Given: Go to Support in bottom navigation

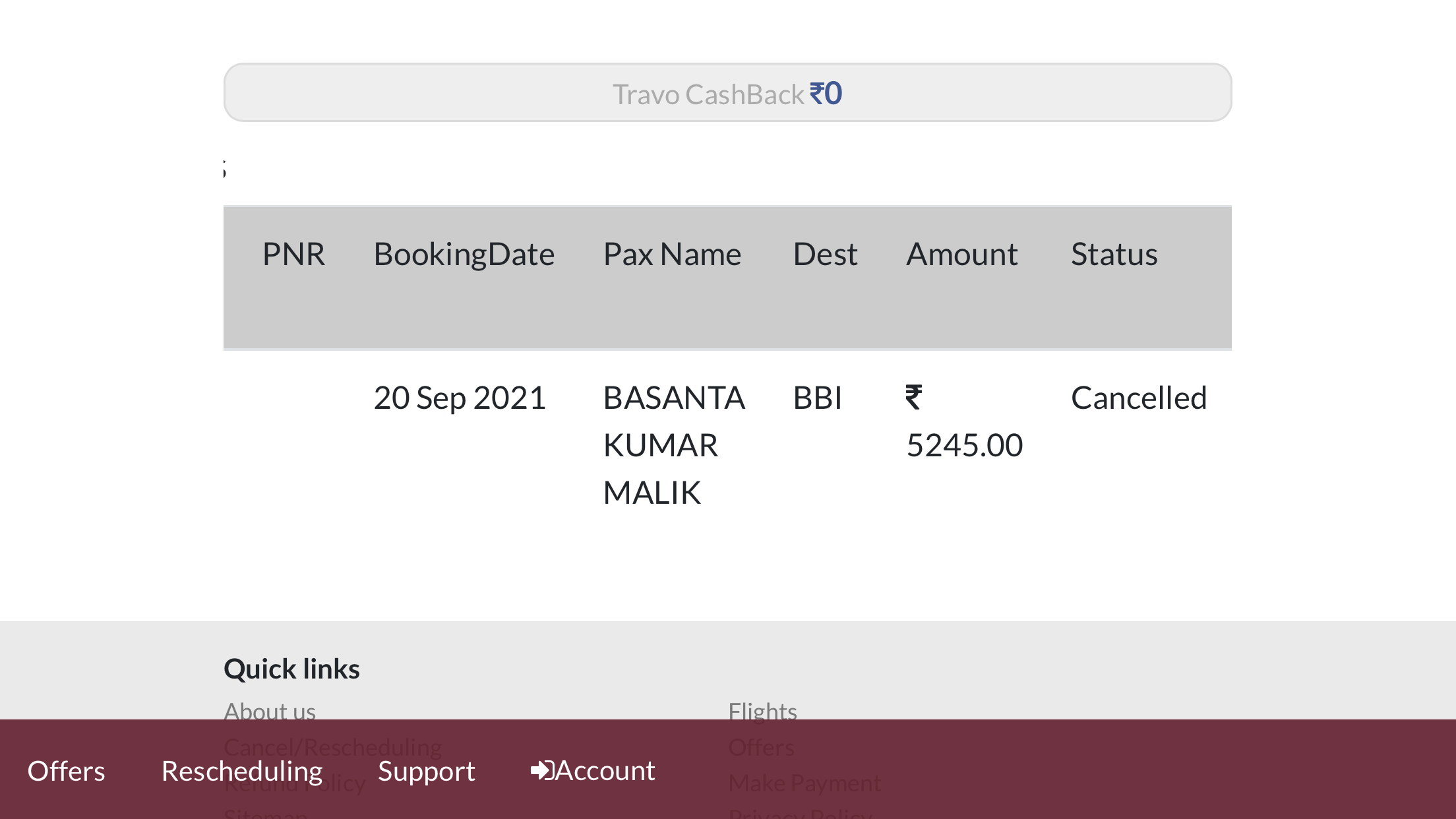Looking at the screenshot, I should click(x=426, y=771).
